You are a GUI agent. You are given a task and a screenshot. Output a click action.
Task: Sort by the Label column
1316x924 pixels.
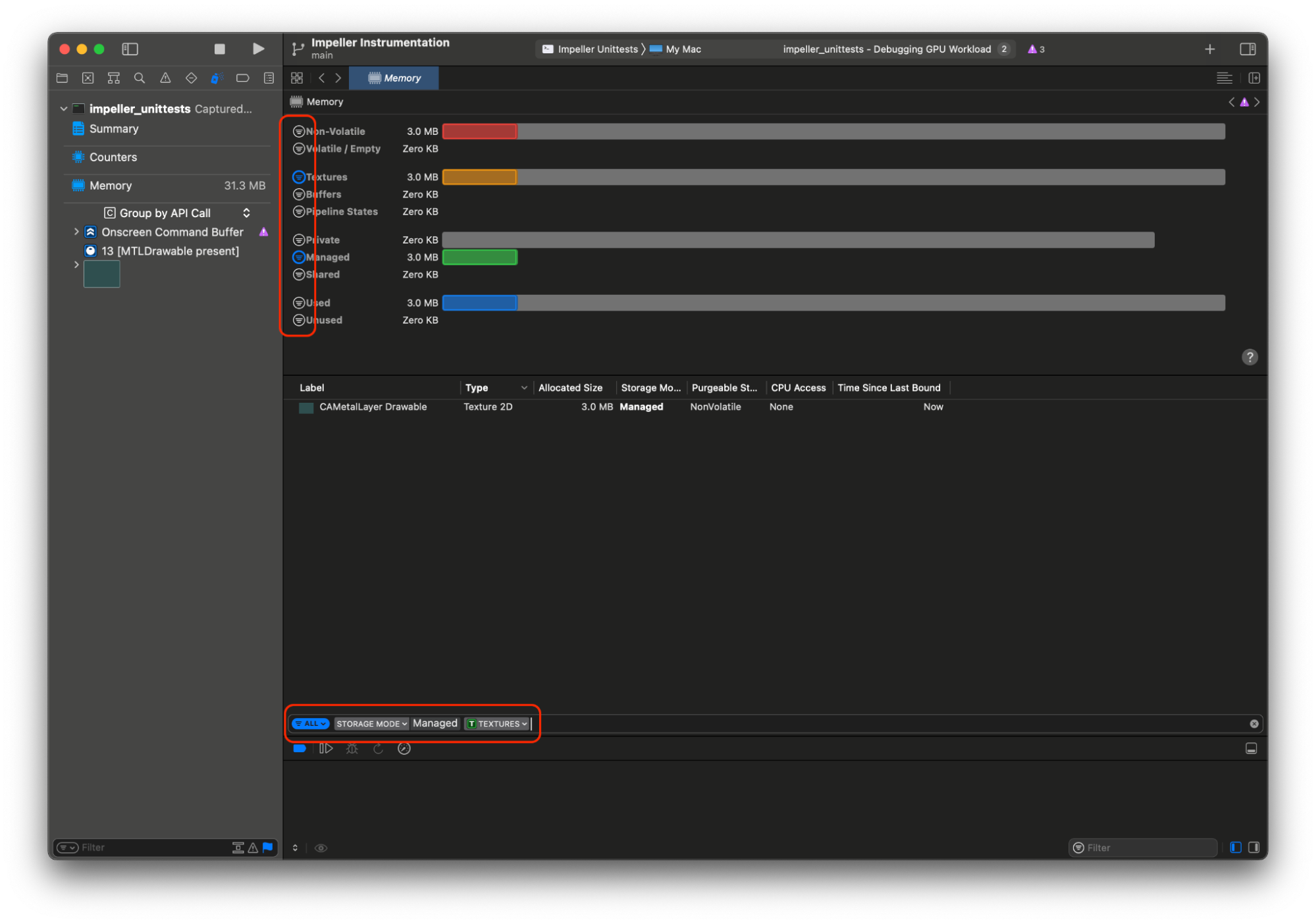click(x=311, y=388)
